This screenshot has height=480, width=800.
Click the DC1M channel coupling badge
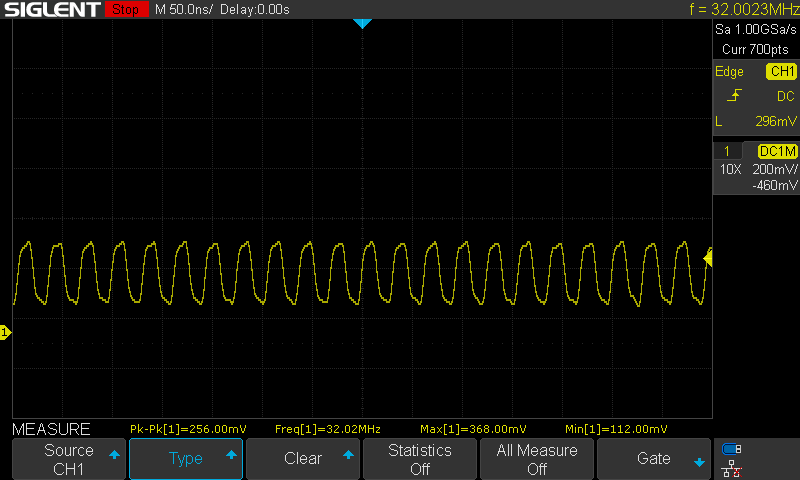tap(777, 151)
